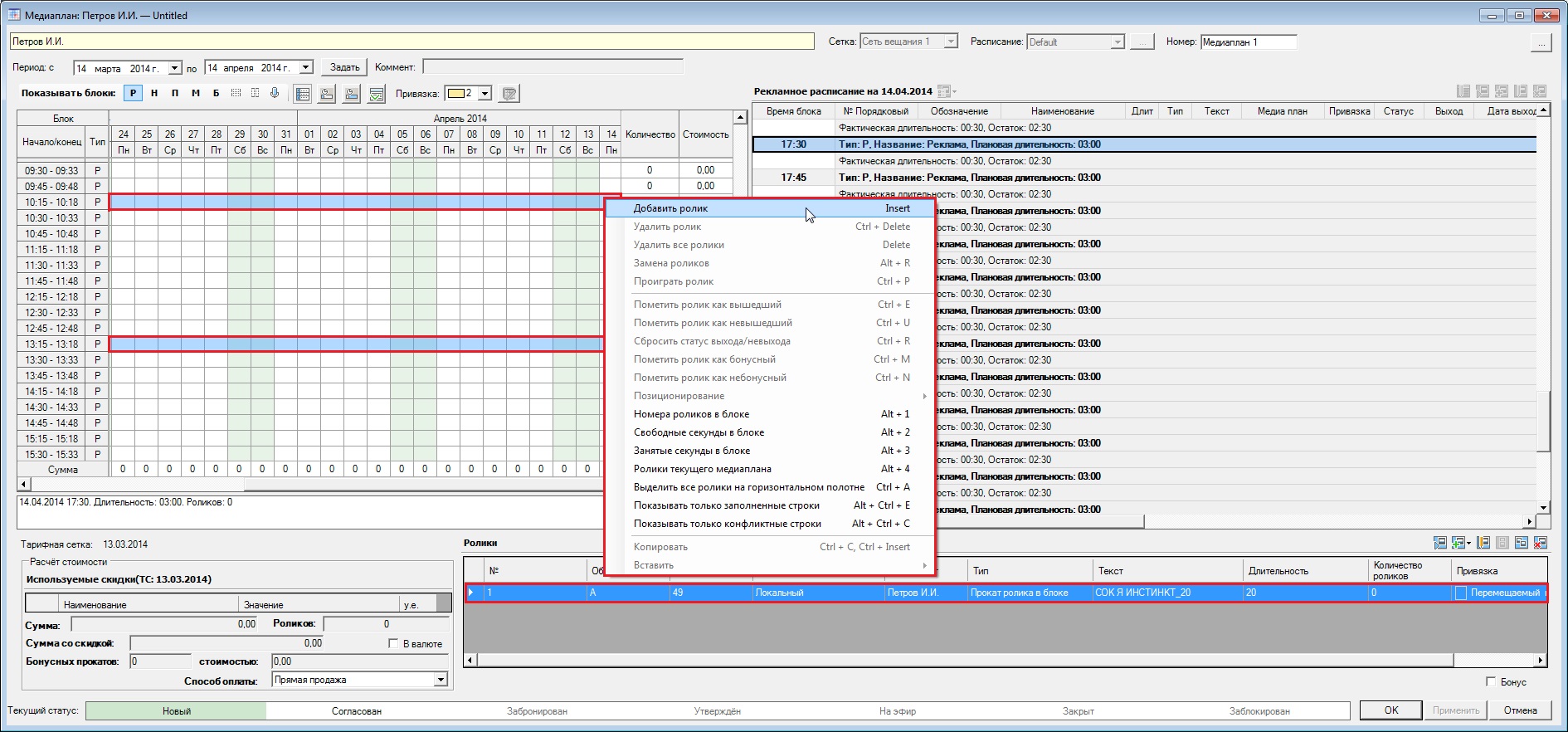Click the calendar edit icon after Привязка dropdown

pyautogui.click(x=509, y=94)
